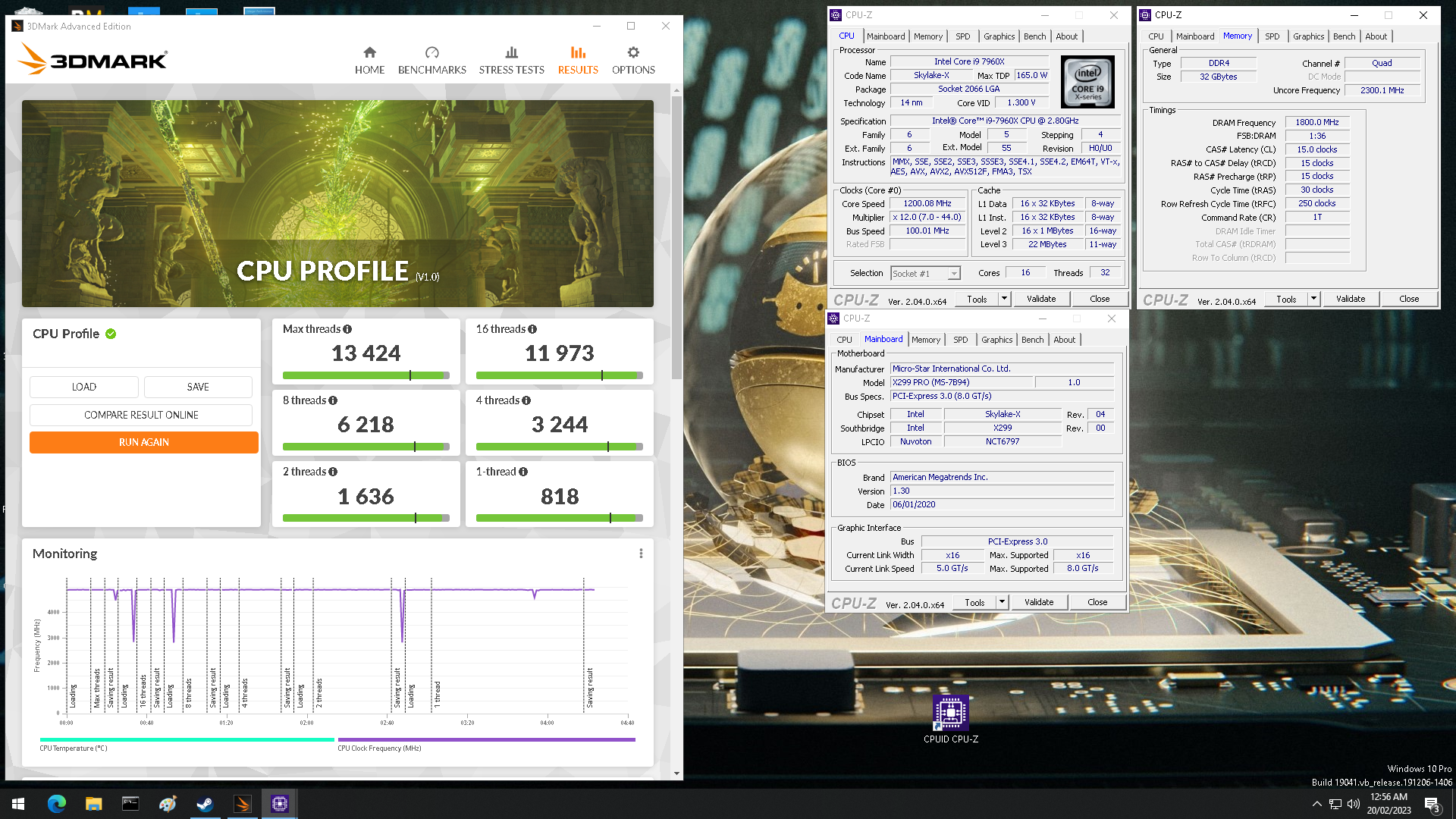This screenshot has width=1456, height=819.
Task: Click the 16 threads score bar
Action: click(x=560, y=375)
